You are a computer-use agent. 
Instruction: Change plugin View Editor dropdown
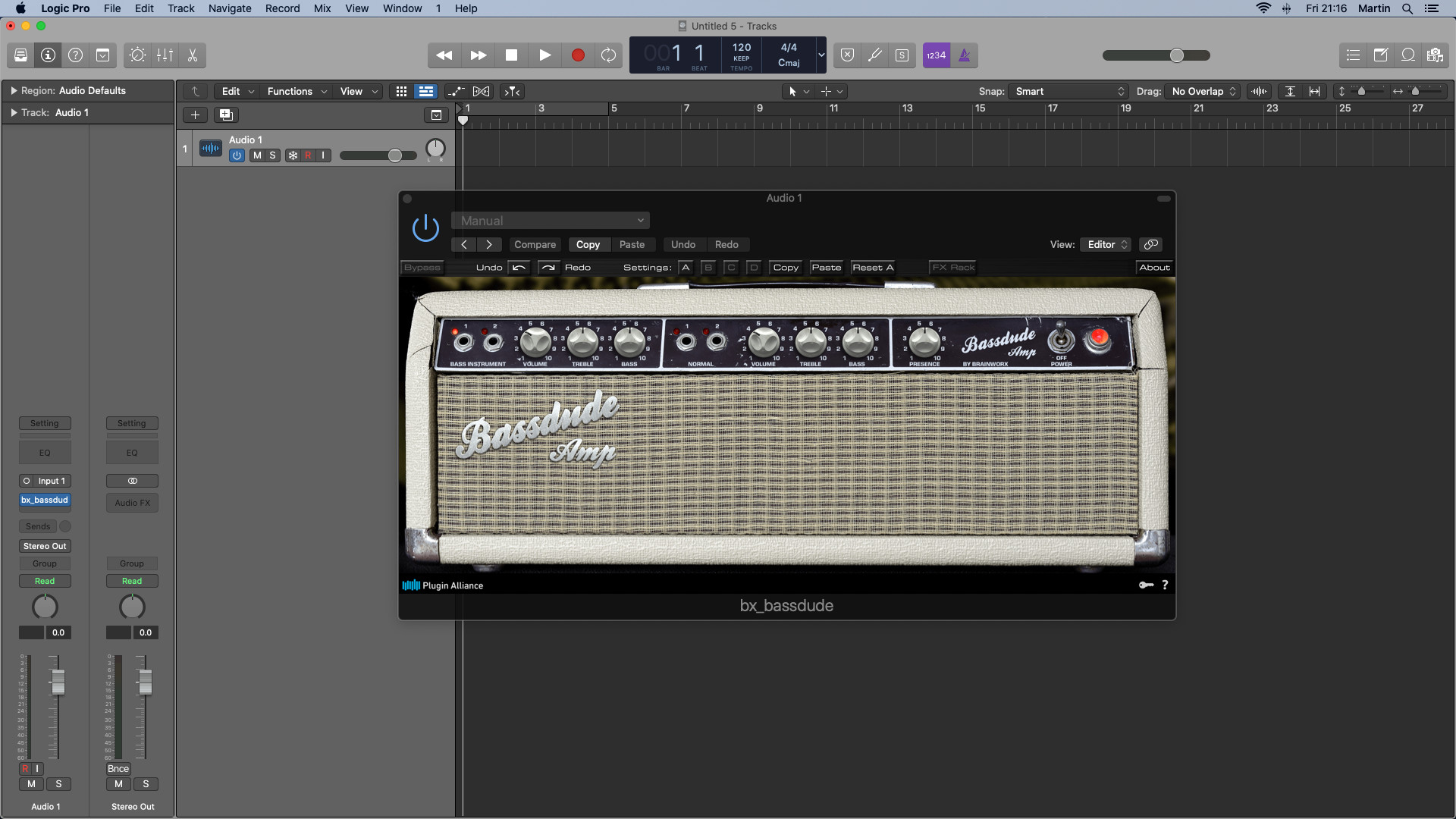[x=1106, y=244]
